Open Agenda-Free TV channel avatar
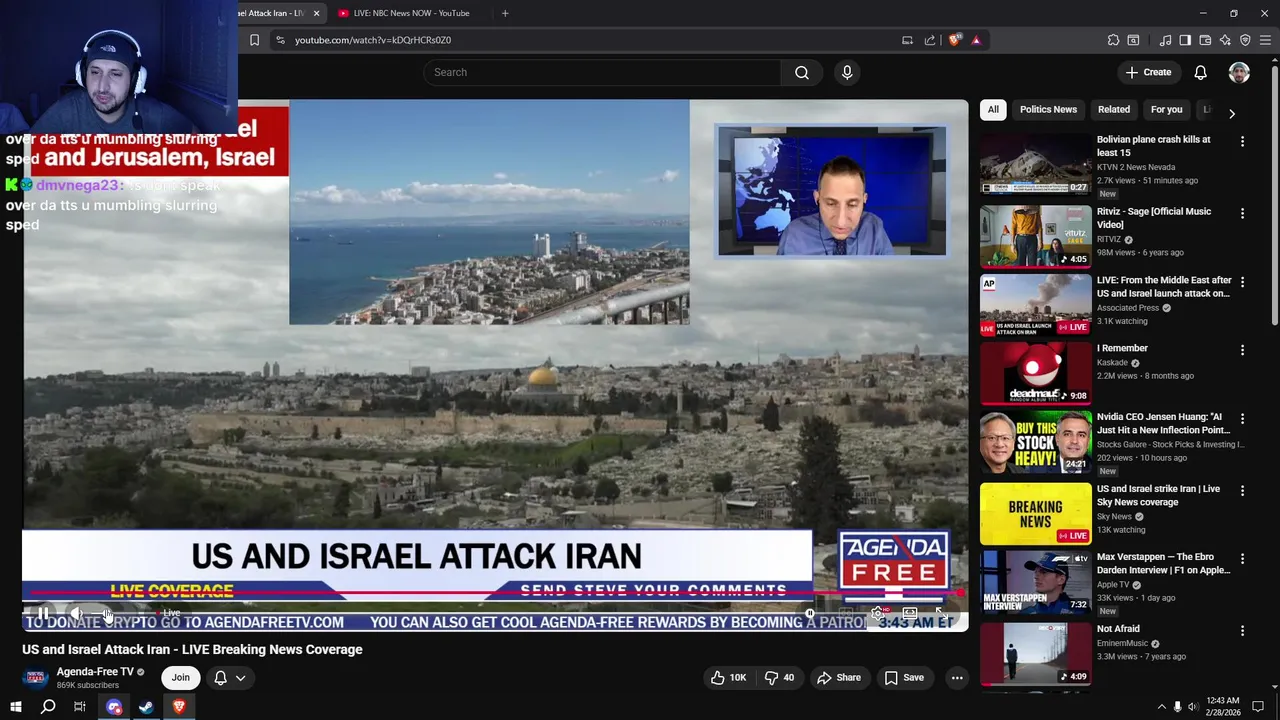The image size is (1280, 720). 36,678
